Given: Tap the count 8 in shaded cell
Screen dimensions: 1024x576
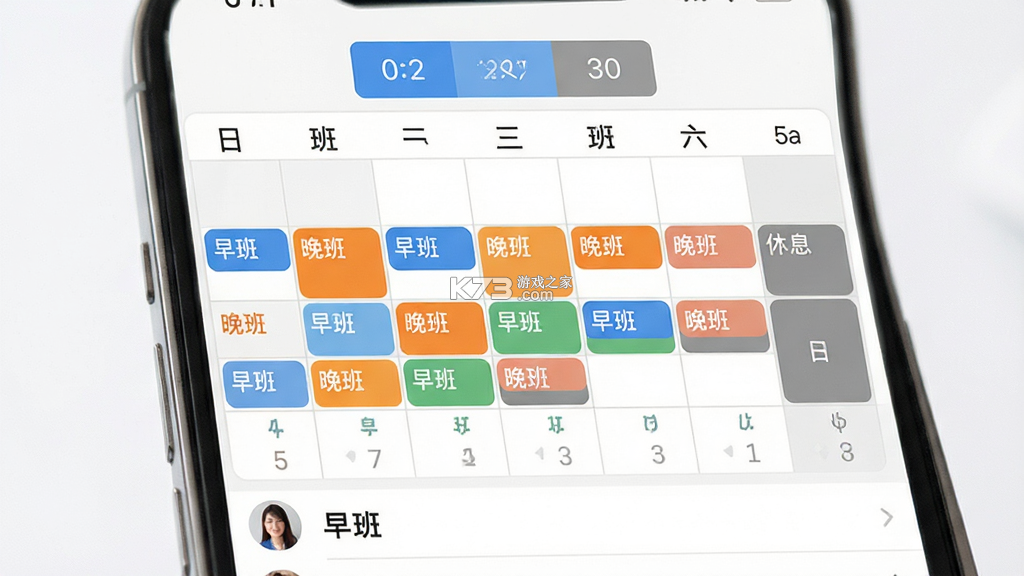Looking at the screenshot, I should click(847, 452).
